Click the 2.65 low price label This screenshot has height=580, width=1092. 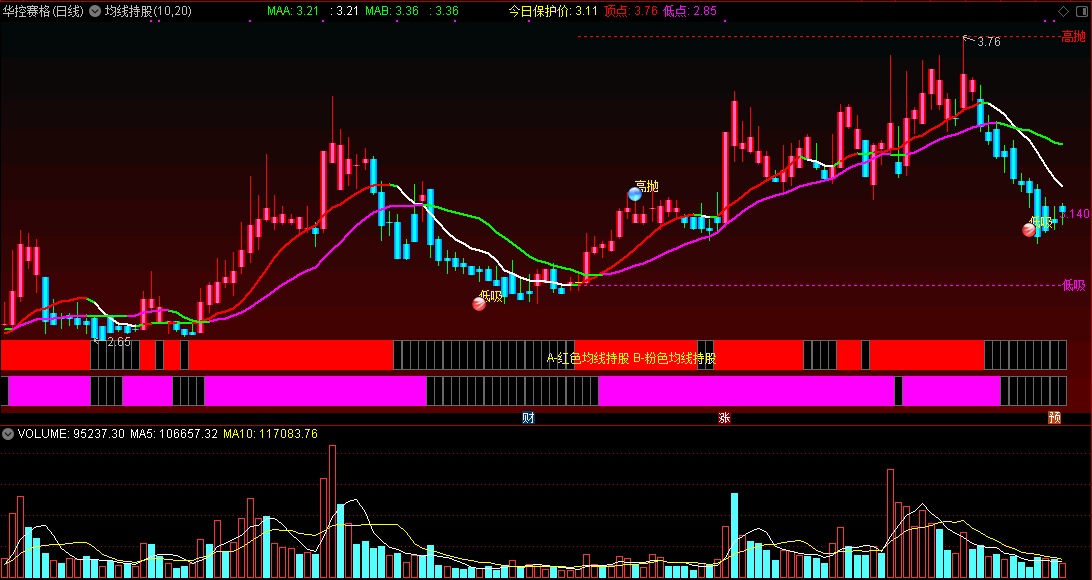[119, 342]
